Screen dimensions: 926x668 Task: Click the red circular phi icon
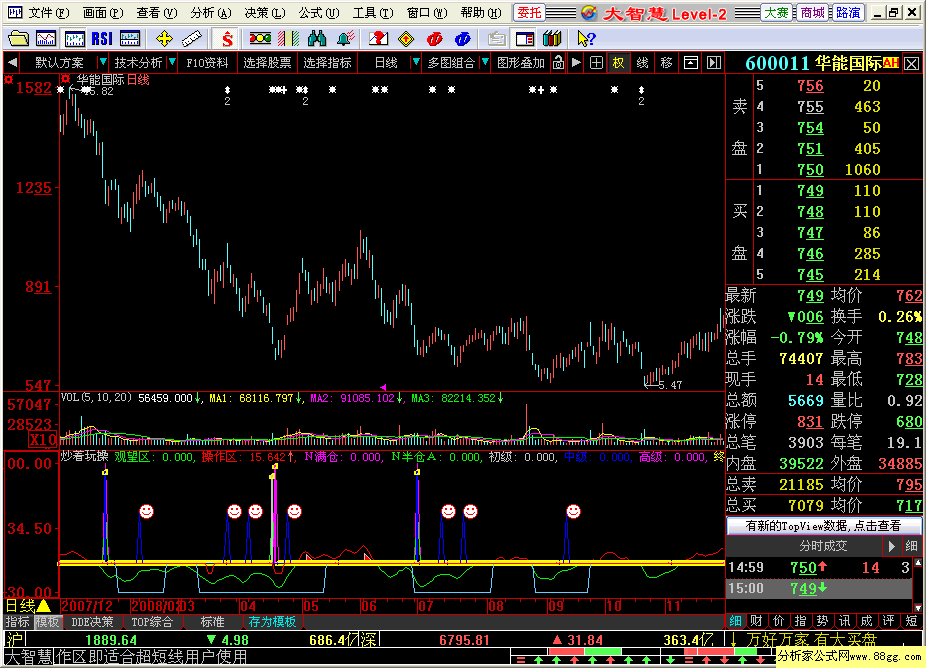(x=435, y=39)
